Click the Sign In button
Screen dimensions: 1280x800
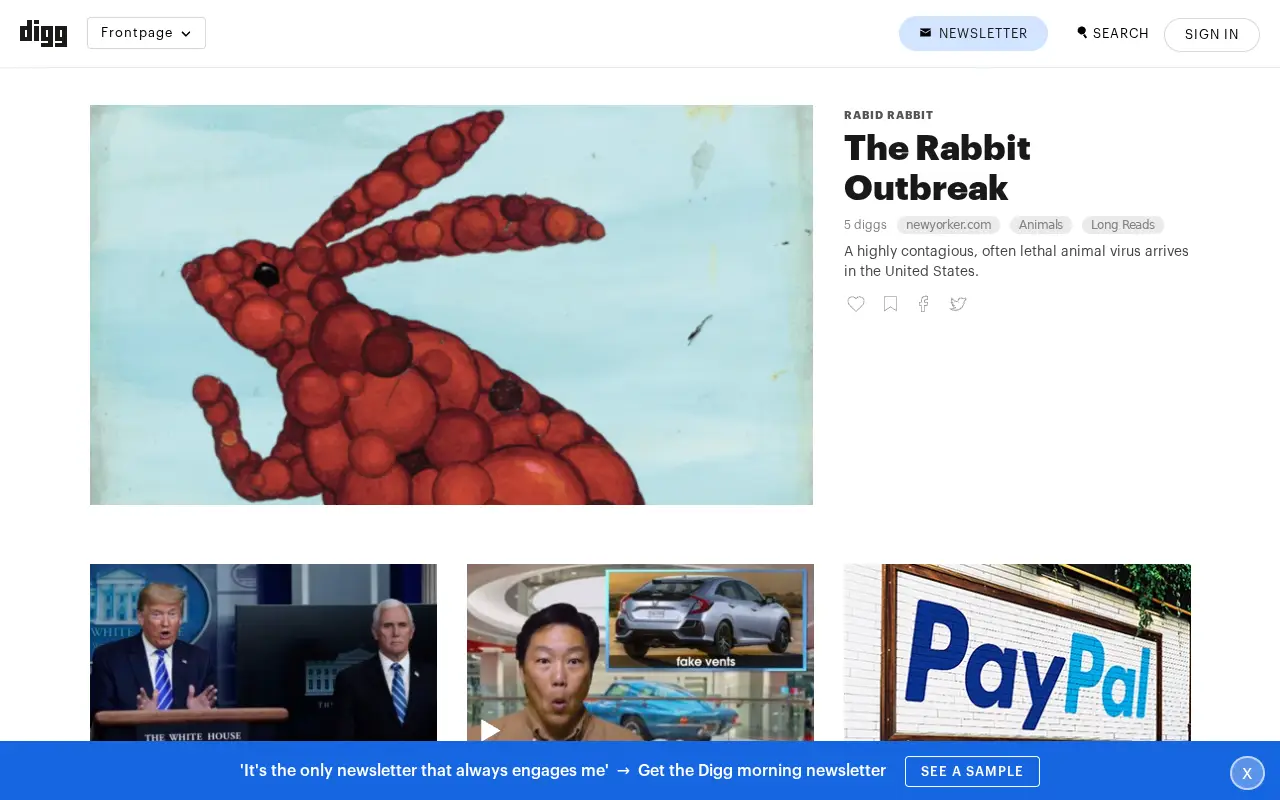[x=1211, y=34]
